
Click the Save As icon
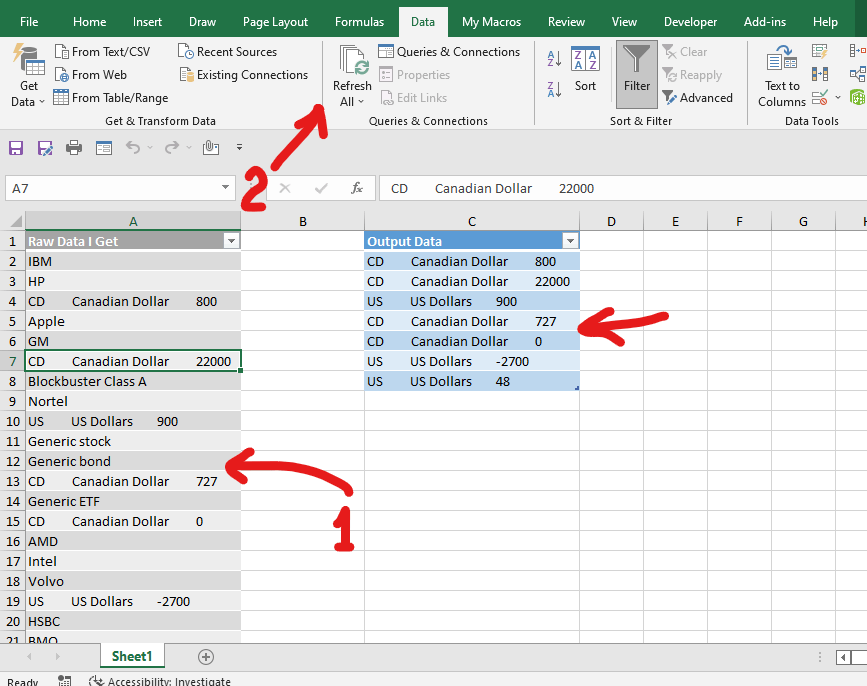coord(45,148)
